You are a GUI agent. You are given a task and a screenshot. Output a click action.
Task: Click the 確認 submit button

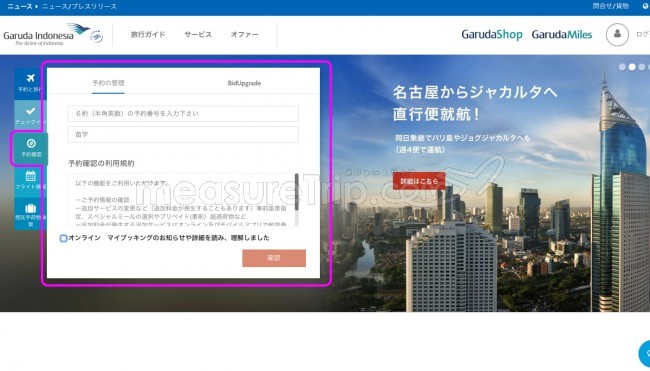click(274, 258)
